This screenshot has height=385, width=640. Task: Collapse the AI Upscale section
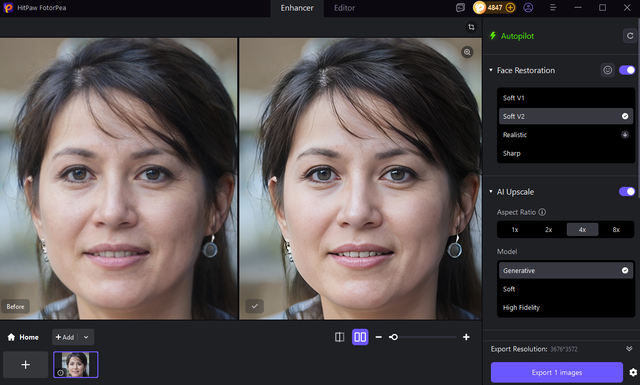click(491, 191)
